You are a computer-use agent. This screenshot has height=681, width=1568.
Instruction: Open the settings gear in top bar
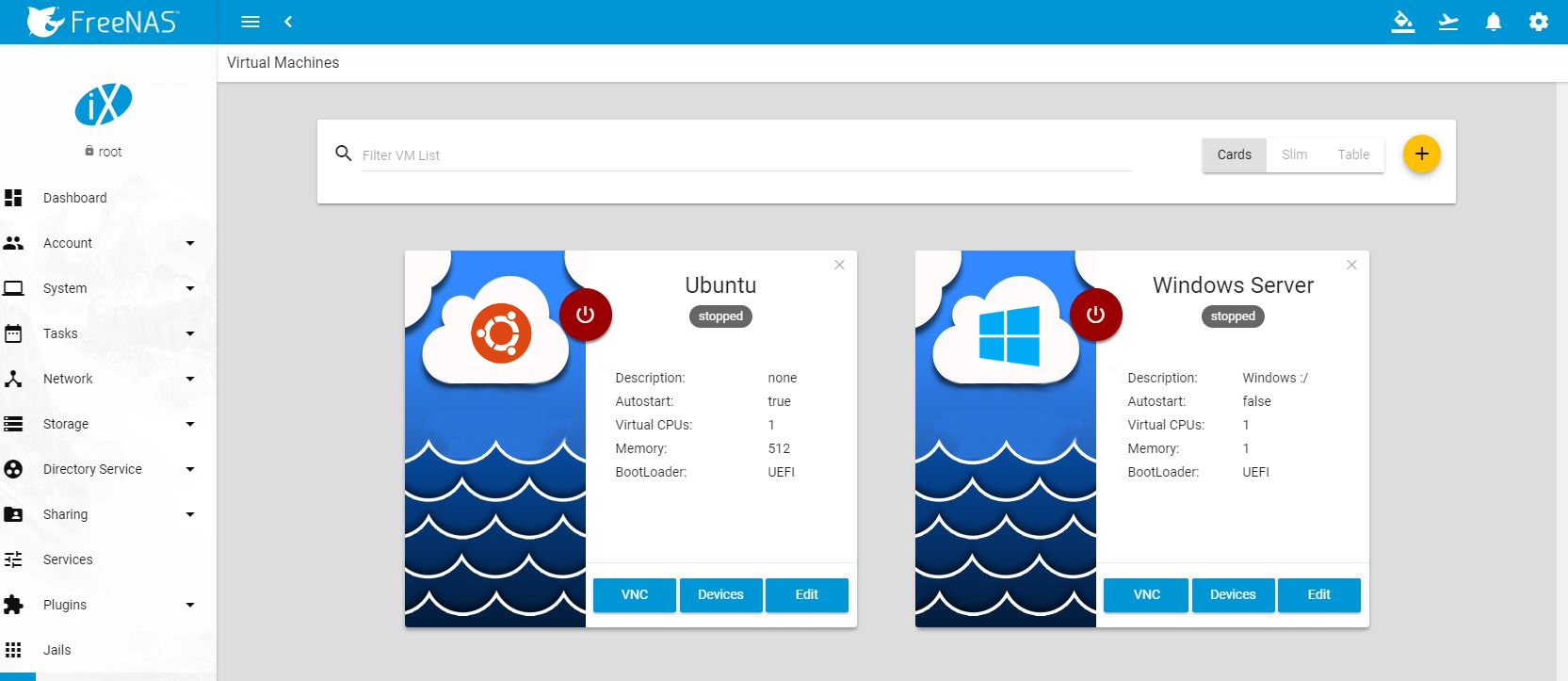point(1539,22)
